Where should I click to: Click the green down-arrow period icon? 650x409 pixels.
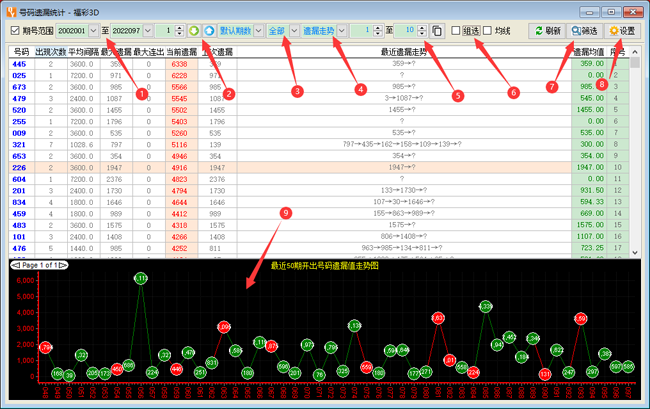pos(194,31)
